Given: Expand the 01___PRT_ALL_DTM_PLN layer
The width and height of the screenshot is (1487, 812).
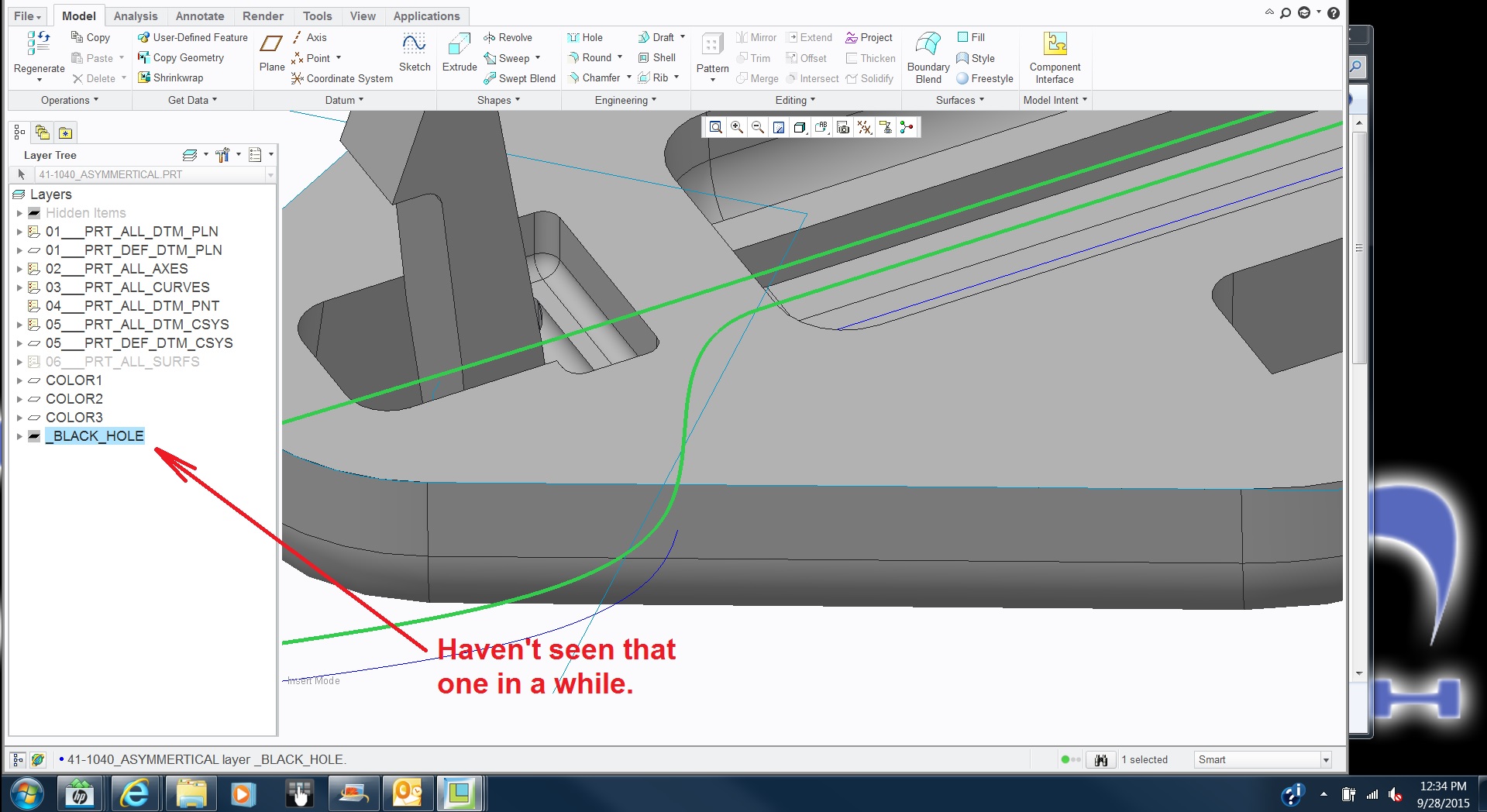Looking at the screenshot, I should pos(19,232).
